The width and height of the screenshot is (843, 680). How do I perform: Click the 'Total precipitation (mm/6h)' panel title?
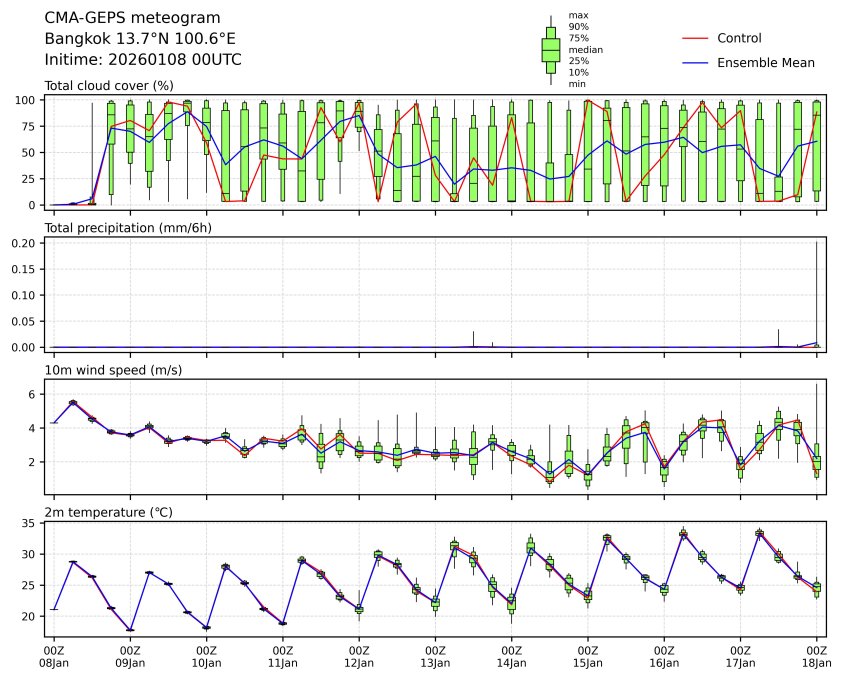tap(128, 228)
